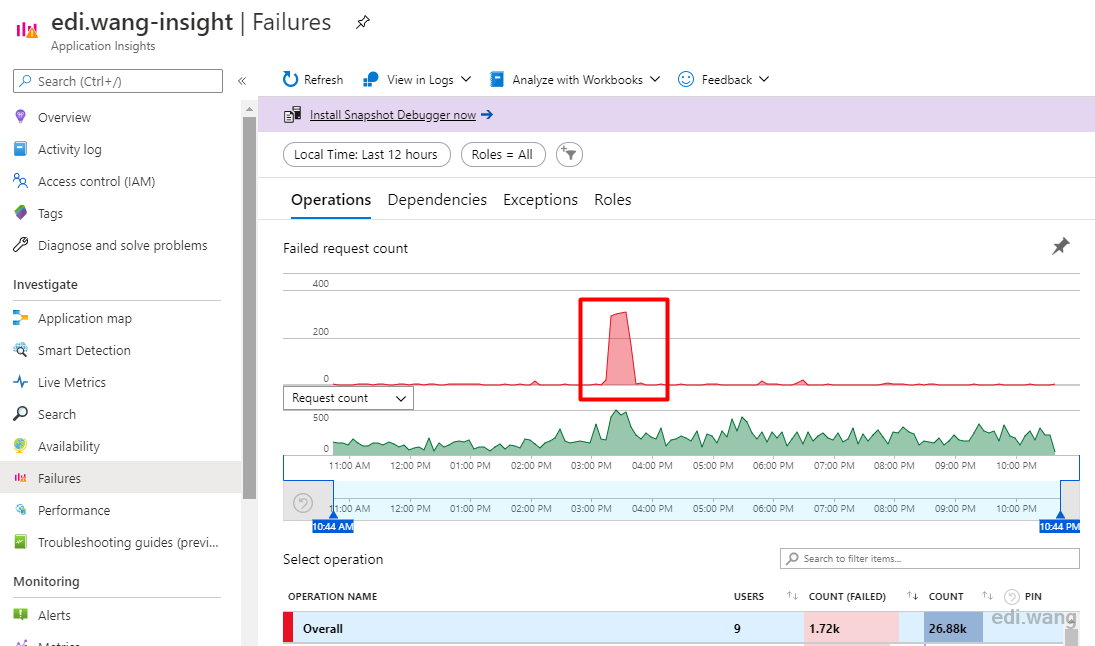
Task: Open Live Metrics
Action: point(72,383)
